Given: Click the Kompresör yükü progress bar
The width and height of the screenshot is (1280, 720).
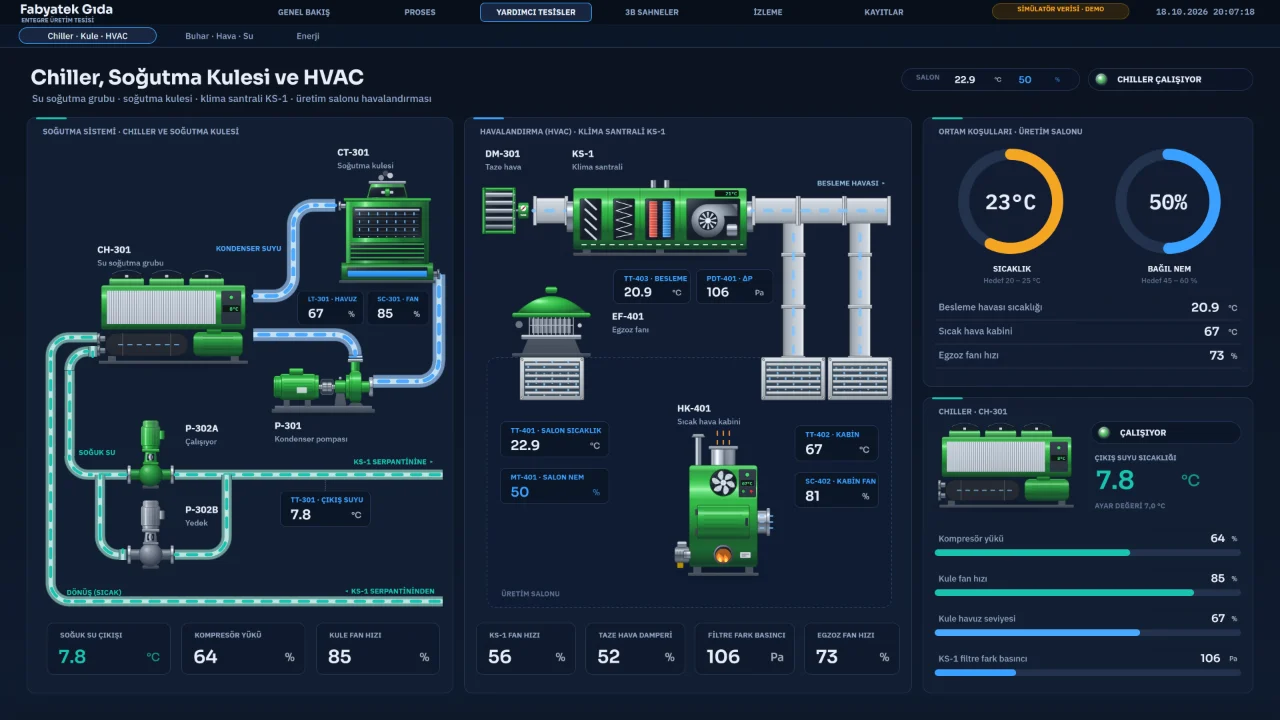Looking at the screenshot, I should (x=1089, y=552).
